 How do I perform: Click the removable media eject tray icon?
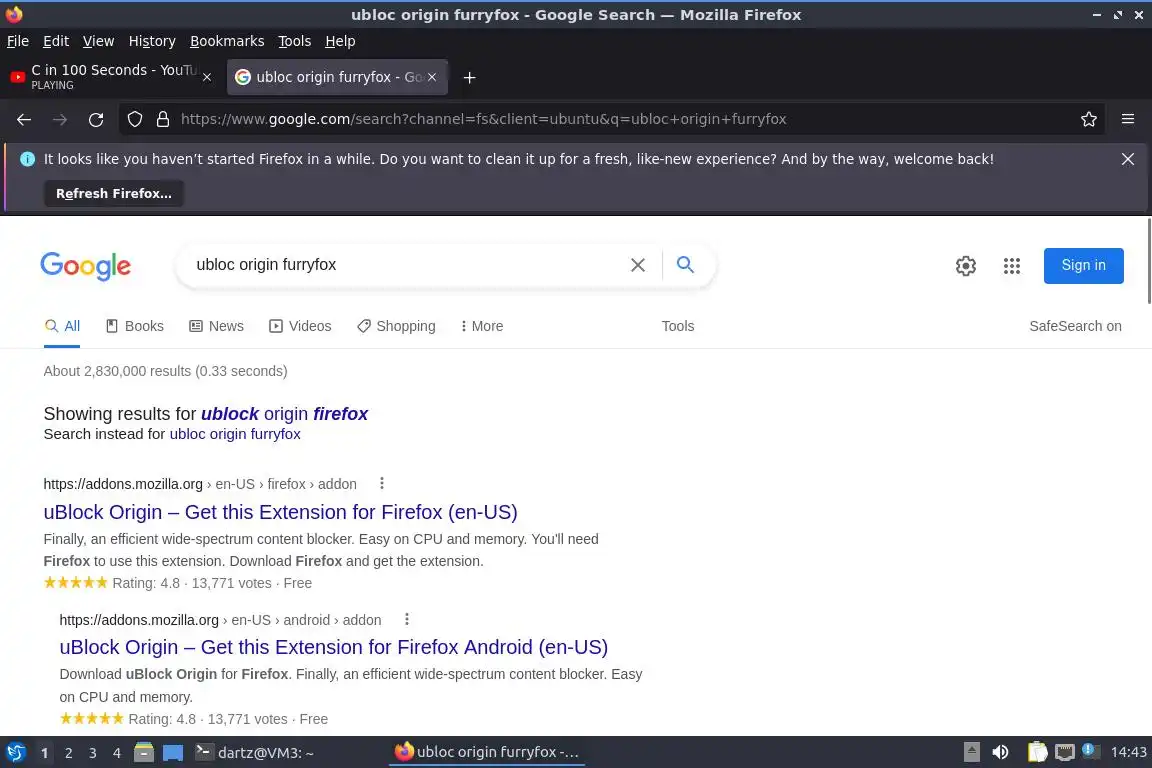tap(971, 752)
